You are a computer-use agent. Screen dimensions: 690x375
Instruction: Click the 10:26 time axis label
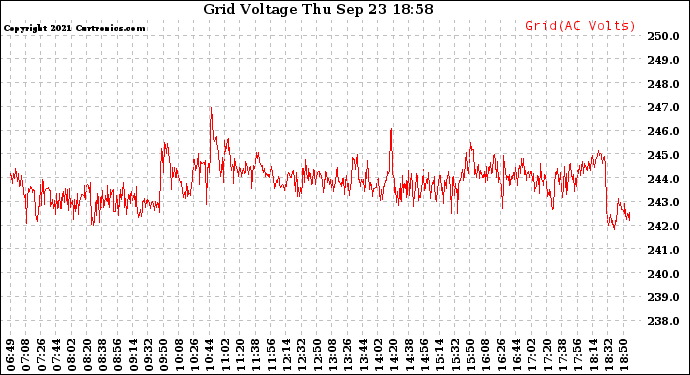(x=196, y=355)
